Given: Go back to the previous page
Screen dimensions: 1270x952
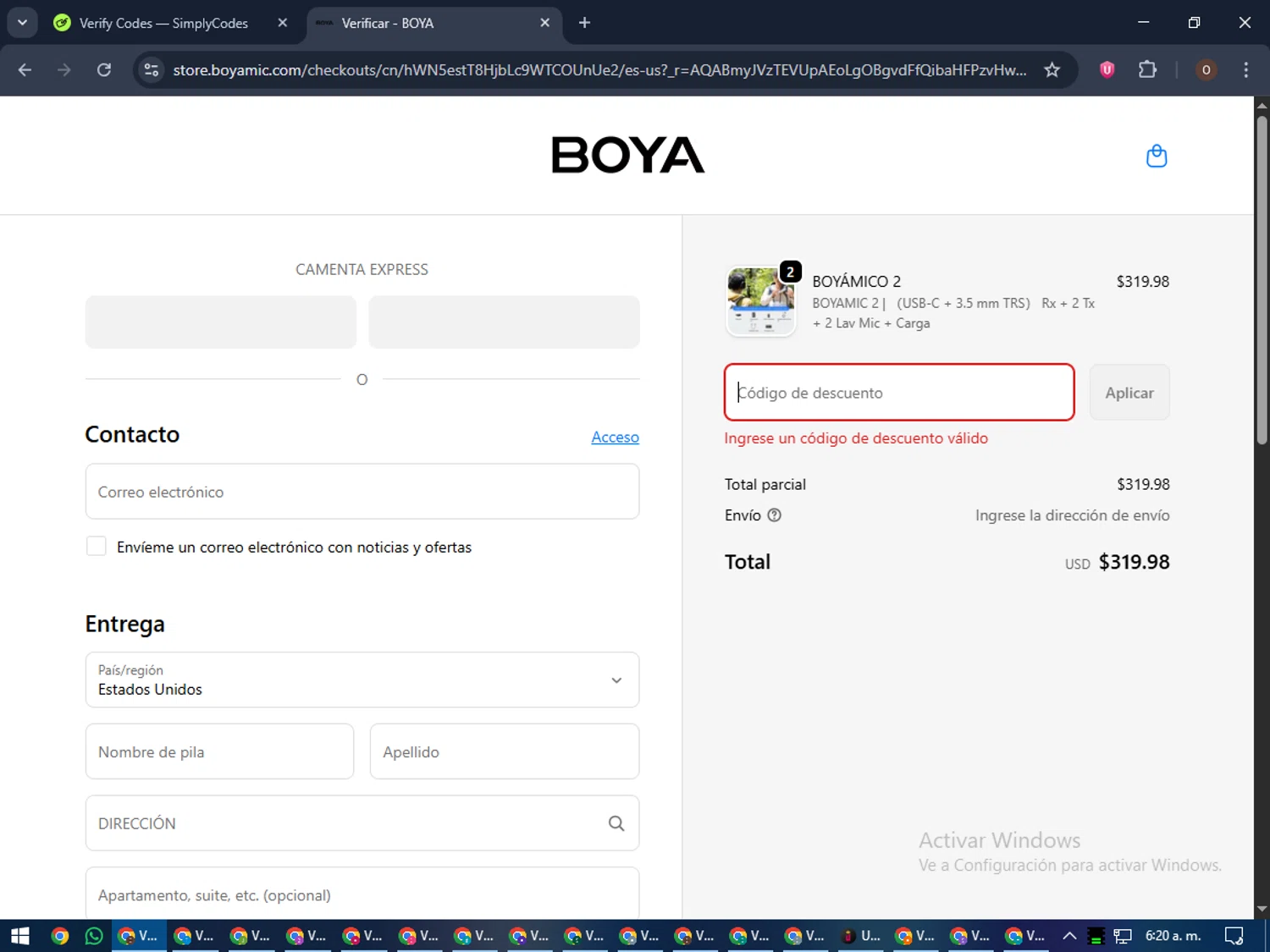Looking at the screenshot, I should pos(25,69).
